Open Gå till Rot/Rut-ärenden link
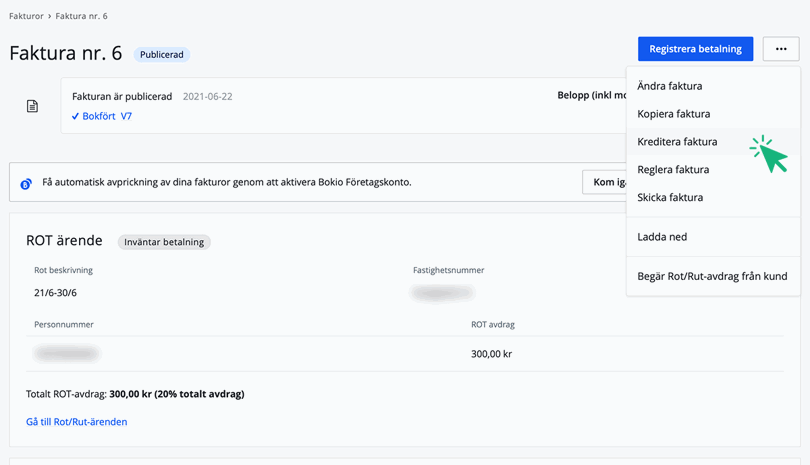The height and width of the screenshot is (465, 810). point(76,422)
